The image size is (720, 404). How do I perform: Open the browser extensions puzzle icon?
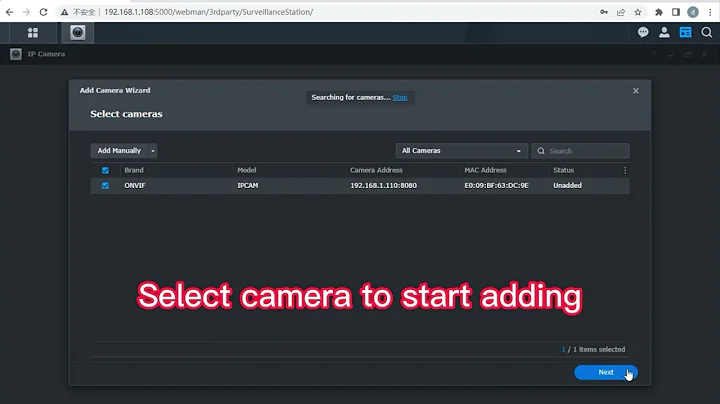[x=658, y=12]
